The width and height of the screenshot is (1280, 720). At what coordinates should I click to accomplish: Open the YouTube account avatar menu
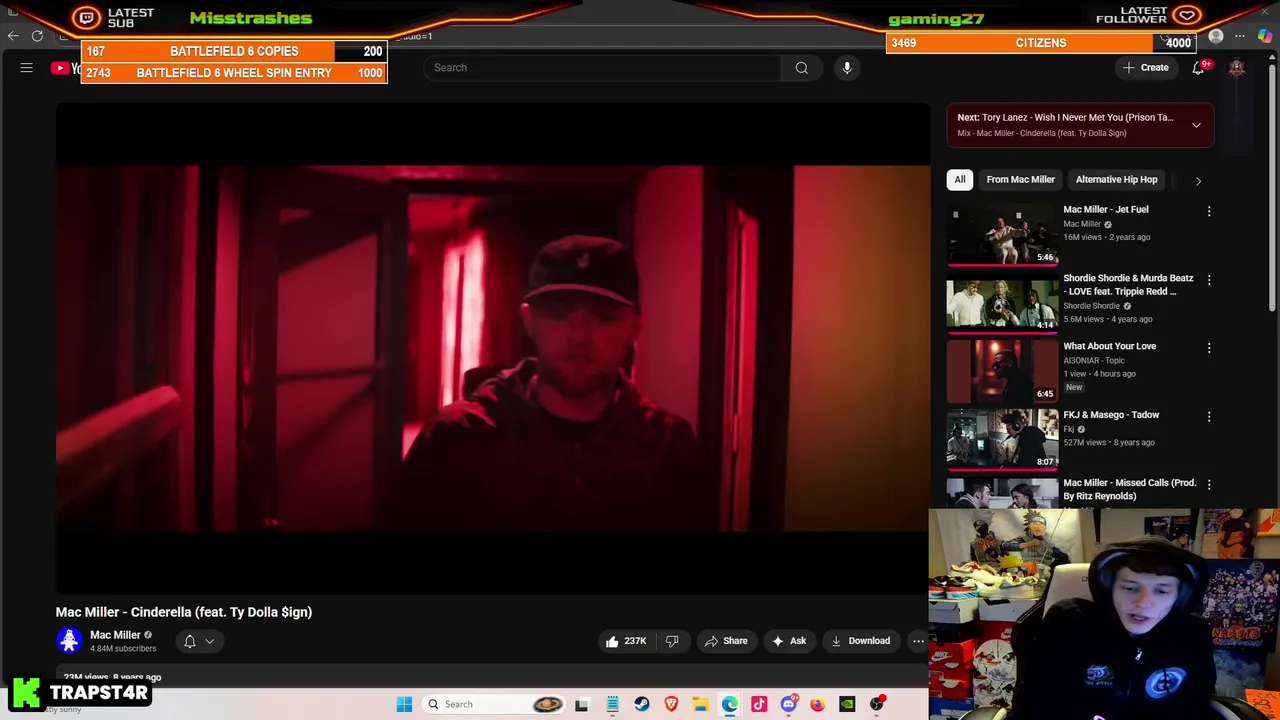click(x=1237, y=68)
